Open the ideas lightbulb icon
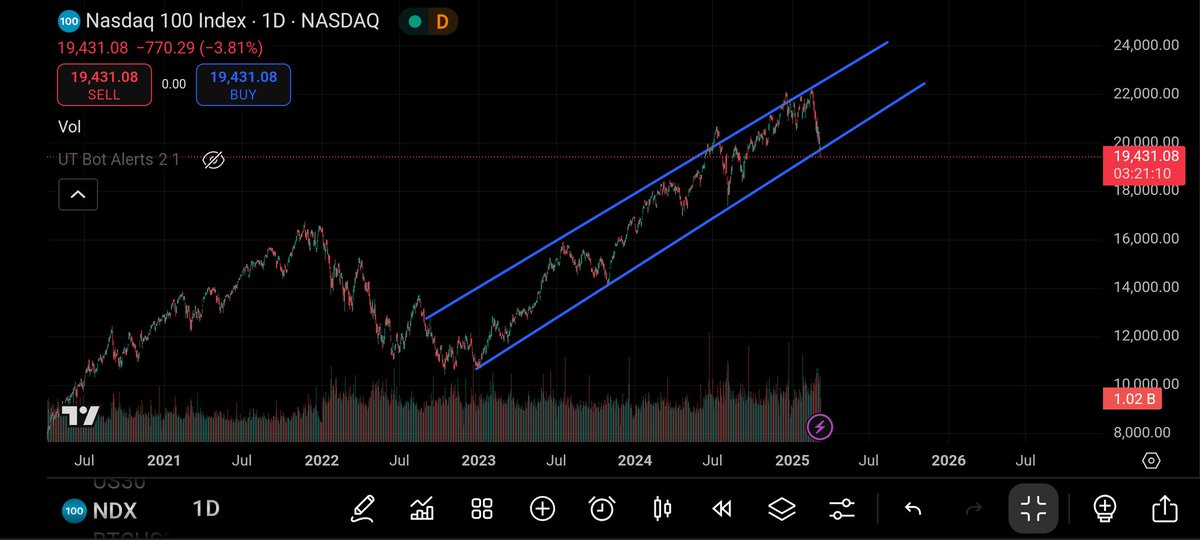This screenshot has width=1200, height=540. click(x=1105, y=508)
